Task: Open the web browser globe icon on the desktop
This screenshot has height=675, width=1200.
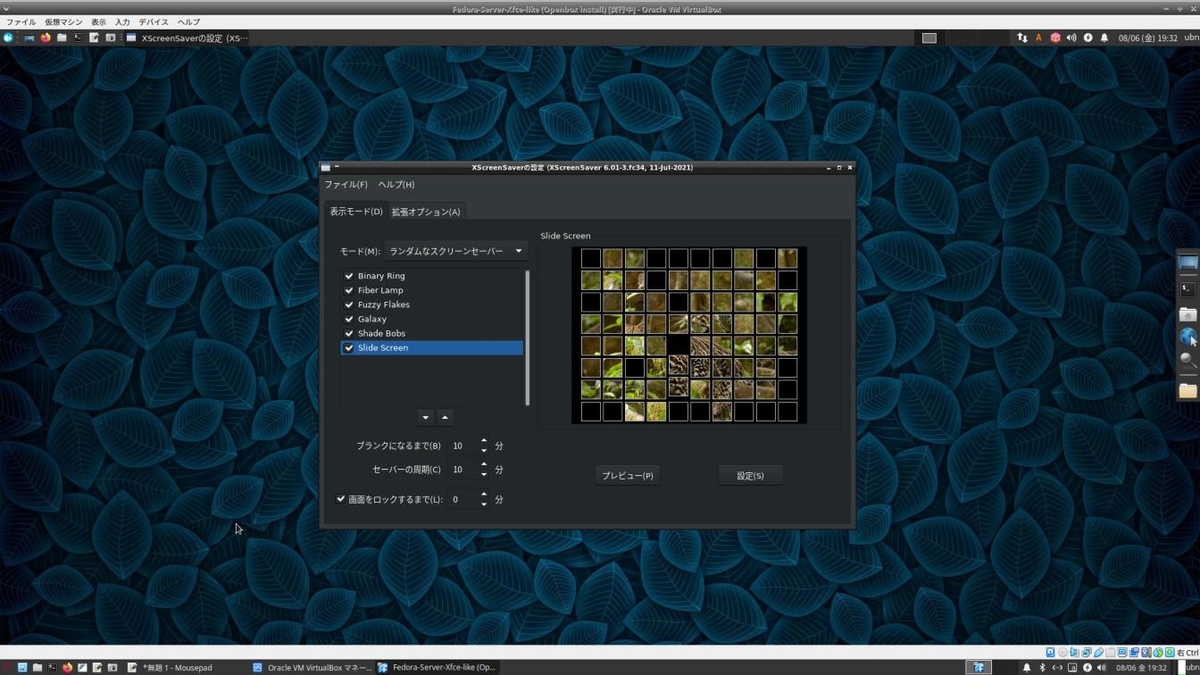Action: [1187, 335]
